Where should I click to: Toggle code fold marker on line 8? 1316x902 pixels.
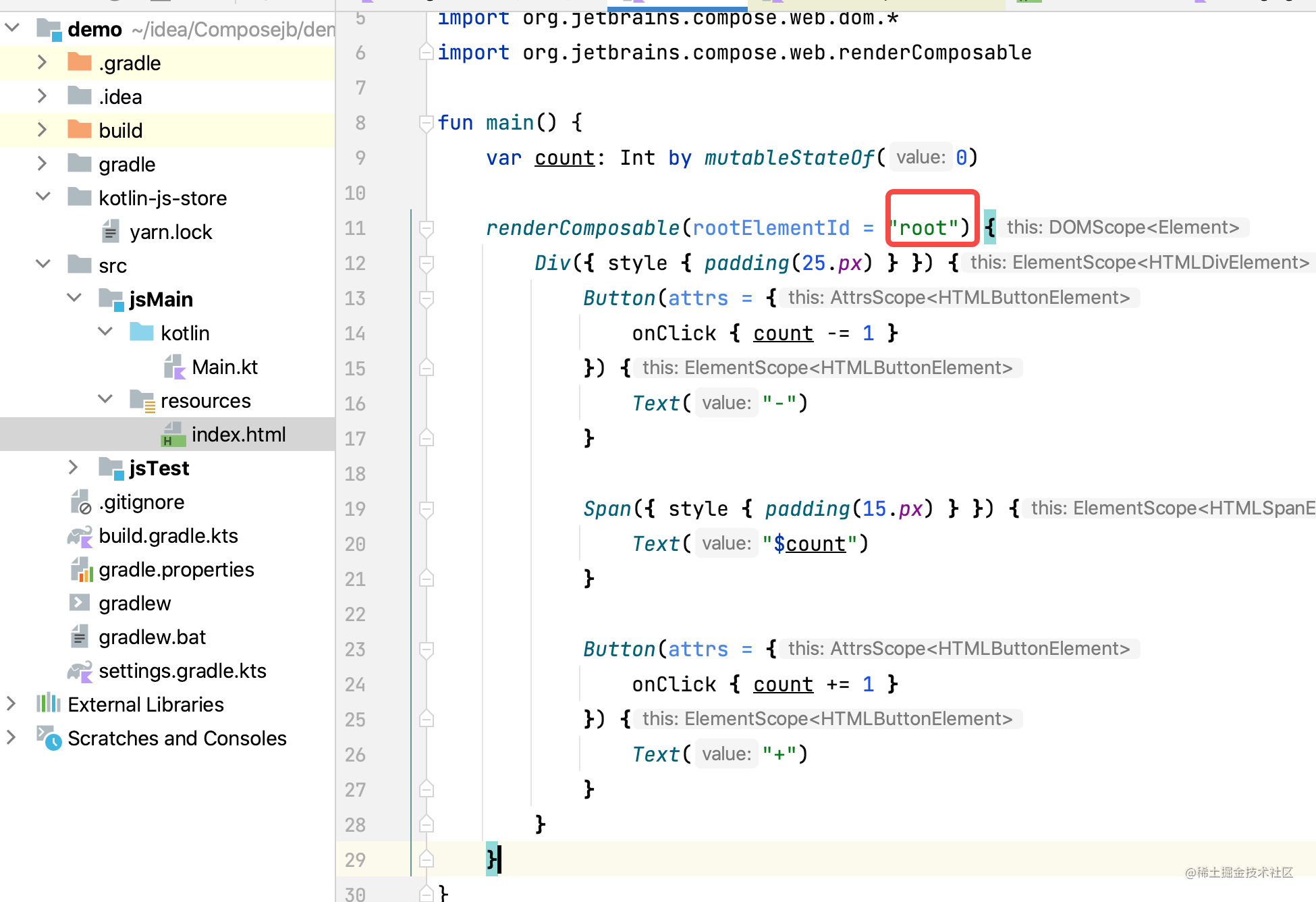click(426, 123)
